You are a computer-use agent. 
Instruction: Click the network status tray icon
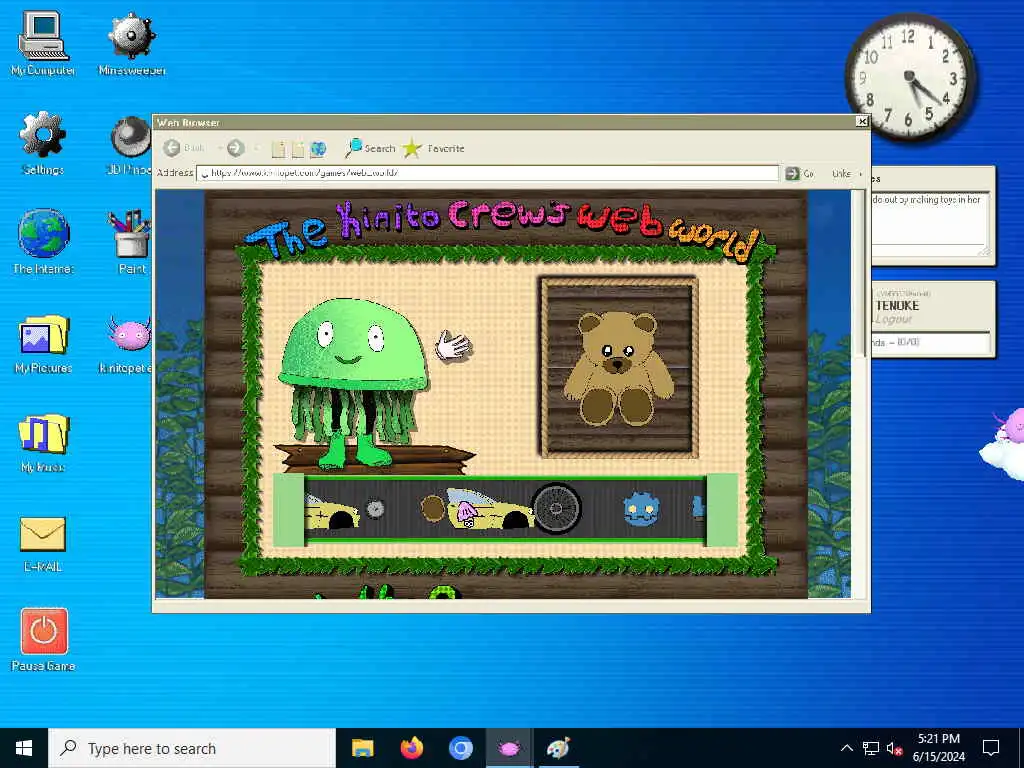871,748
